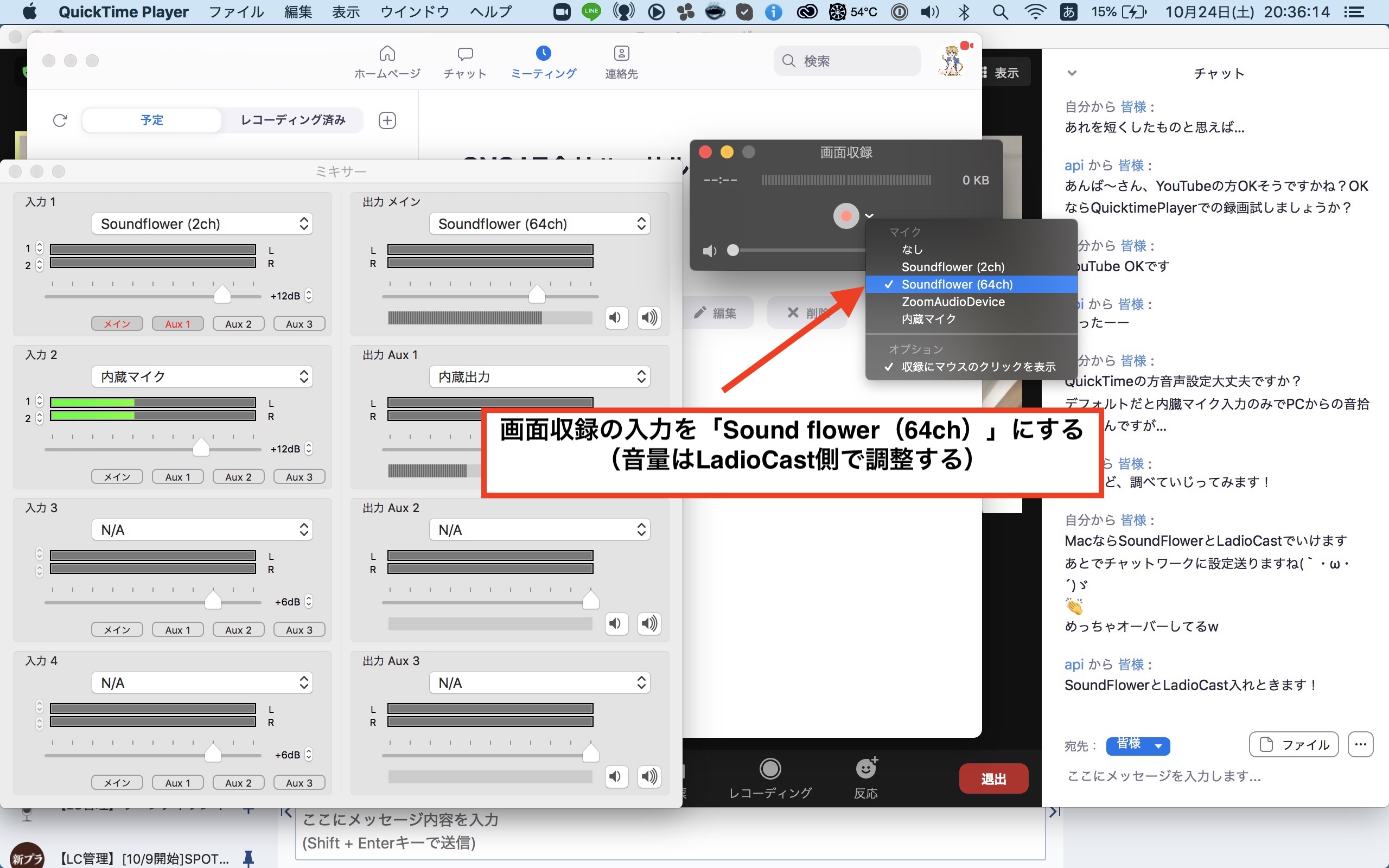Open the Output Aux 1 内蔵出力 device dropdown
This screenshot has width=1389, height=868.
tap(539, 377)
